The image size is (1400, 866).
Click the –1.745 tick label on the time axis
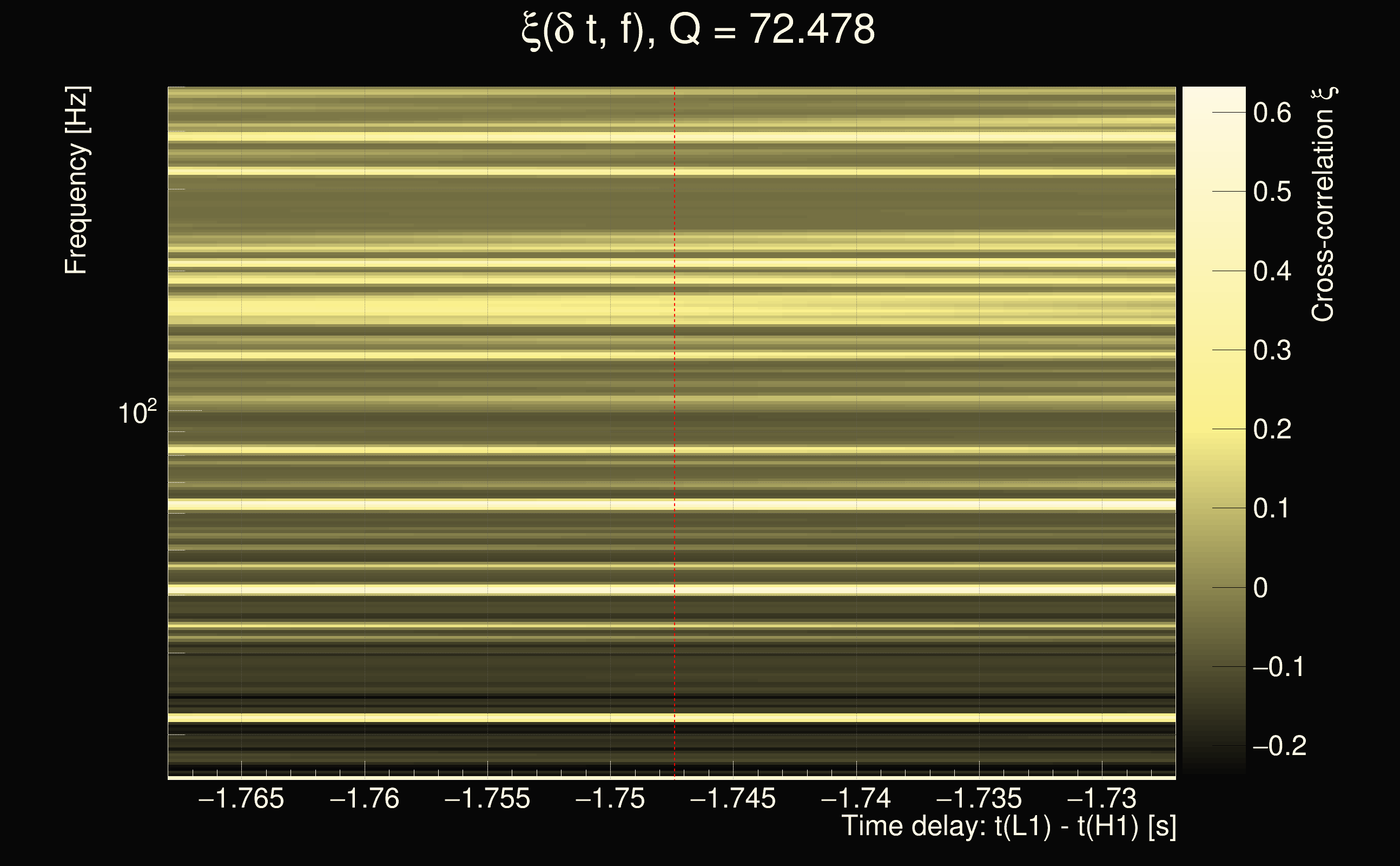coord(732,798)
